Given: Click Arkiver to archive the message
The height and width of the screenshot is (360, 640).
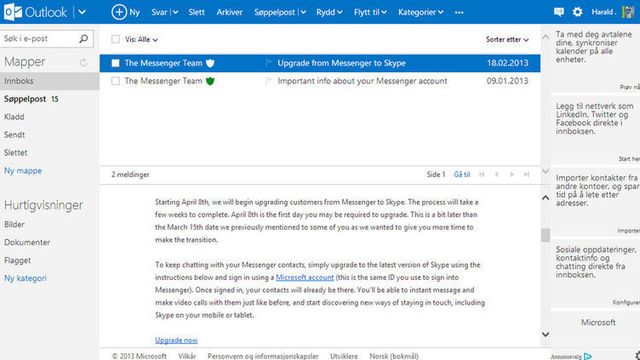Looking at the screenshot, I should tap(229, 12).
